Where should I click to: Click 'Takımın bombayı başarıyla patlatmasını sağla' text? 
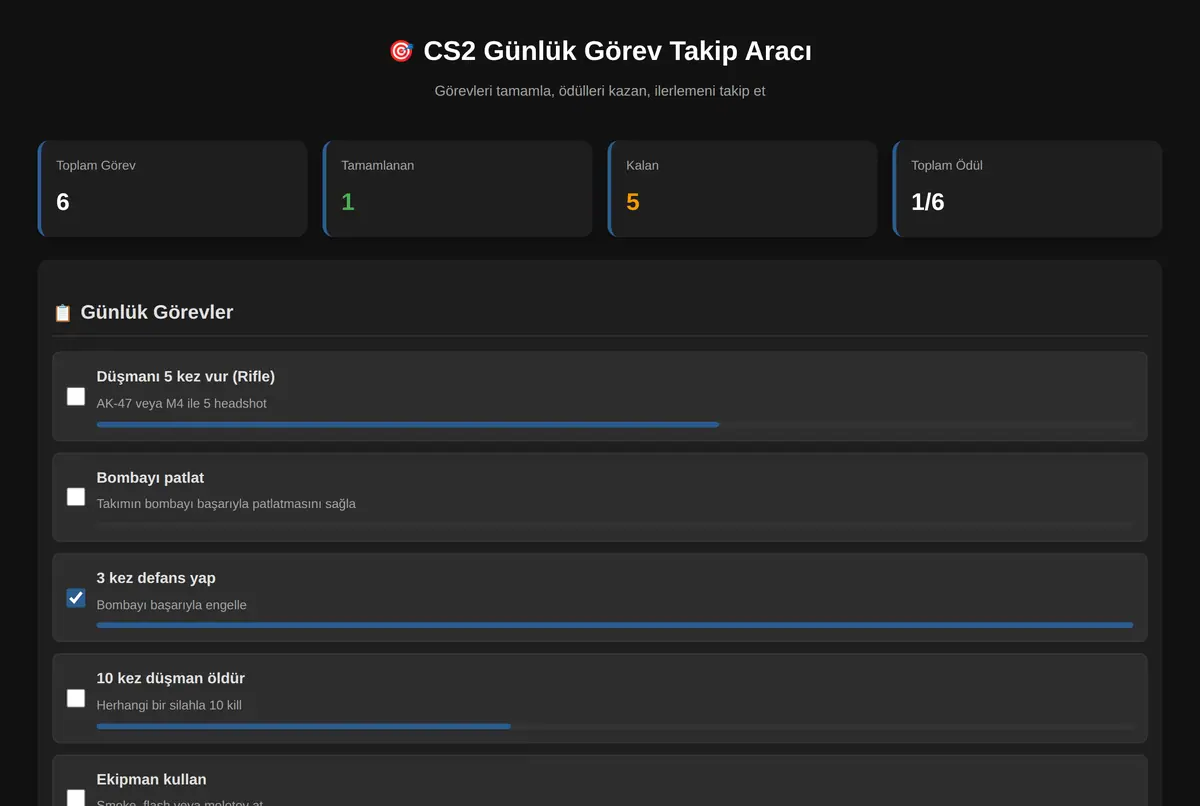[x=226, y=503]
